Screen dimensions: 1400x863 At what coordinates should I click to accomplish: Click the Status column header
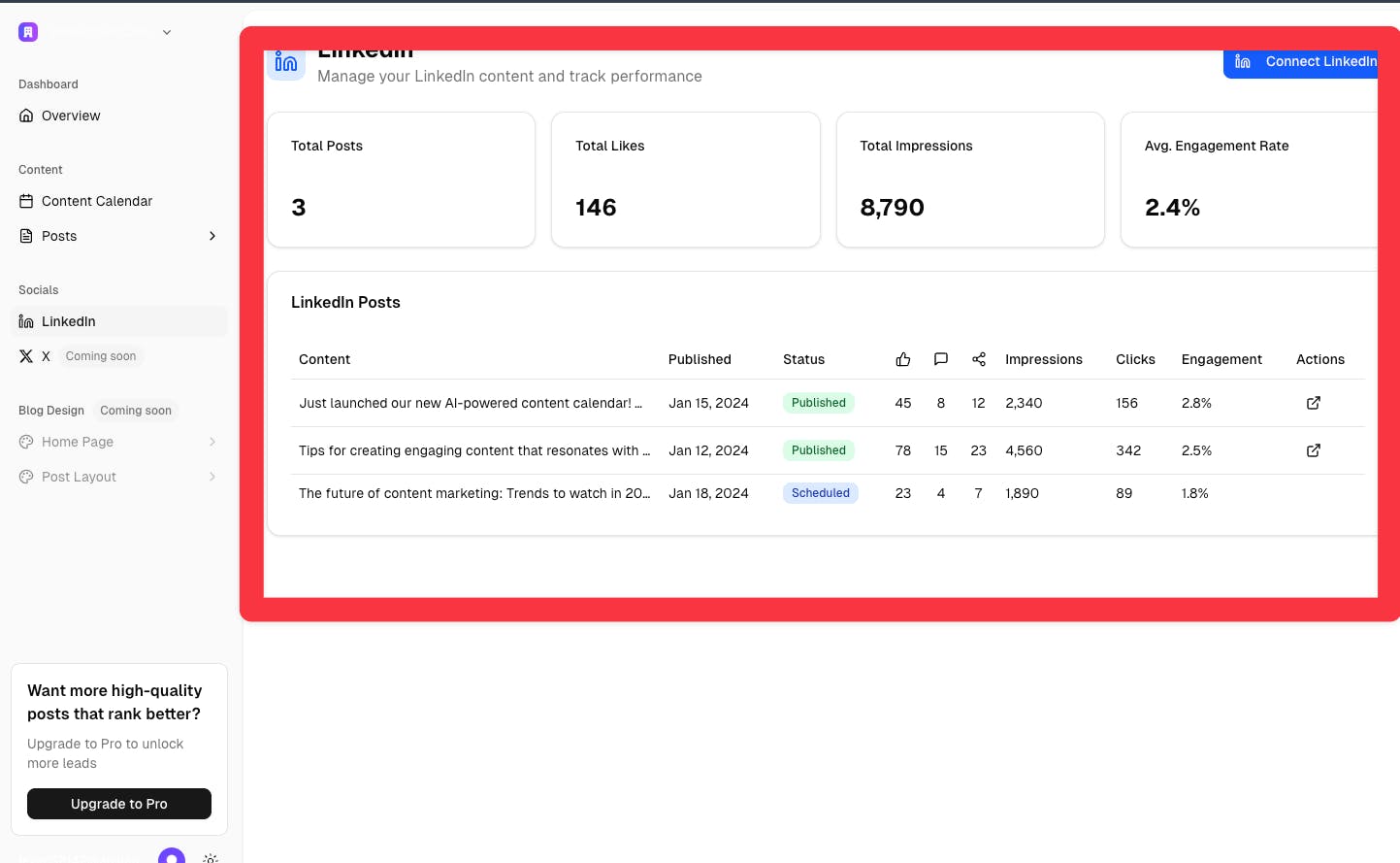803,359
